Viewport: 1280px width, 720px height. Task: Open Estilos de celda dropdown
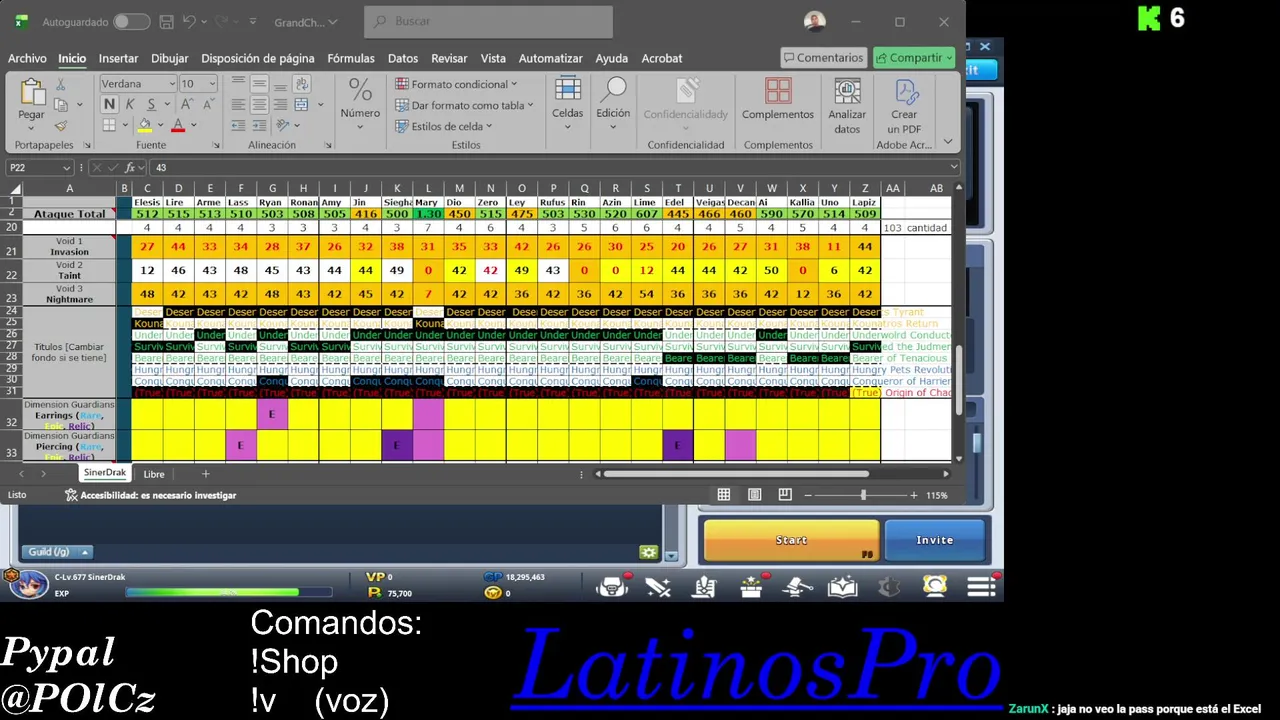[444, 126]
